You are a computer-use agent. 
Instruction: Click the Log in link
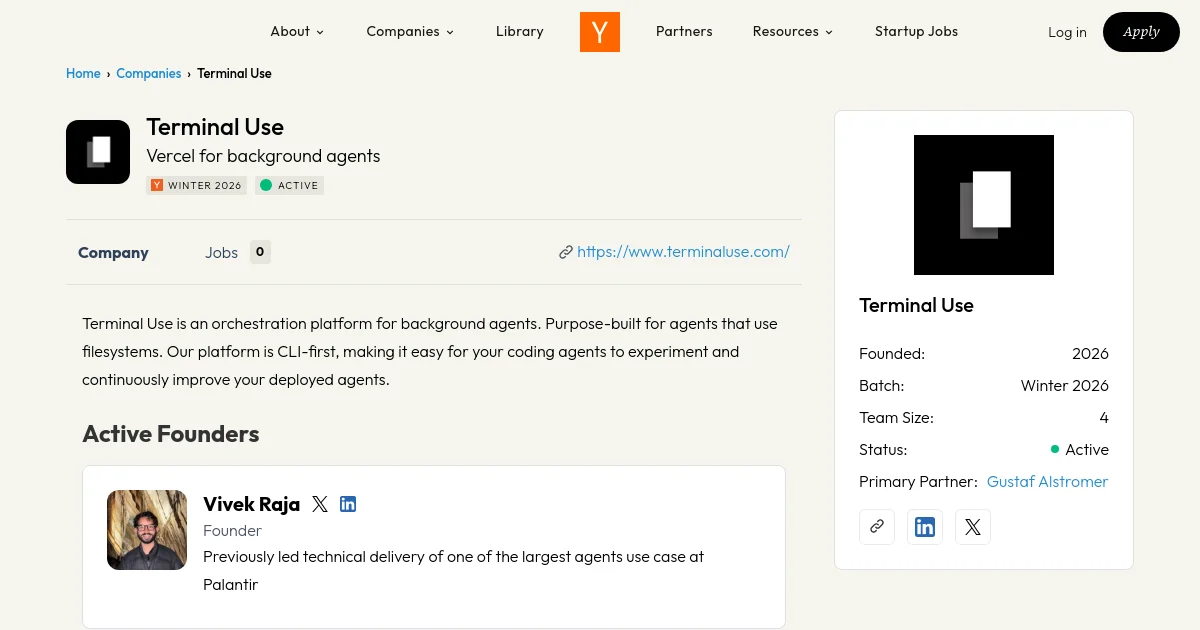[1067, 32]
